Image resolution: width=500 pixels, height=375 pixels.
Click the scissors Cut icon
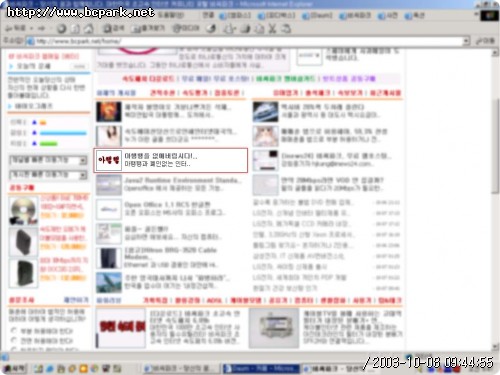272,29
